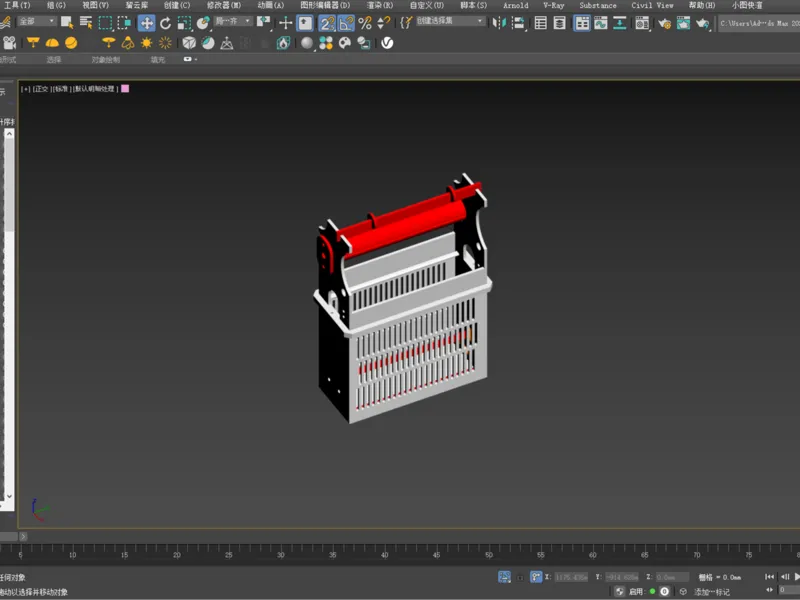This screenshot has width=800, height=600.
Task: Activate the Select and Rotate tool
Action: click(x=165, y=23)
